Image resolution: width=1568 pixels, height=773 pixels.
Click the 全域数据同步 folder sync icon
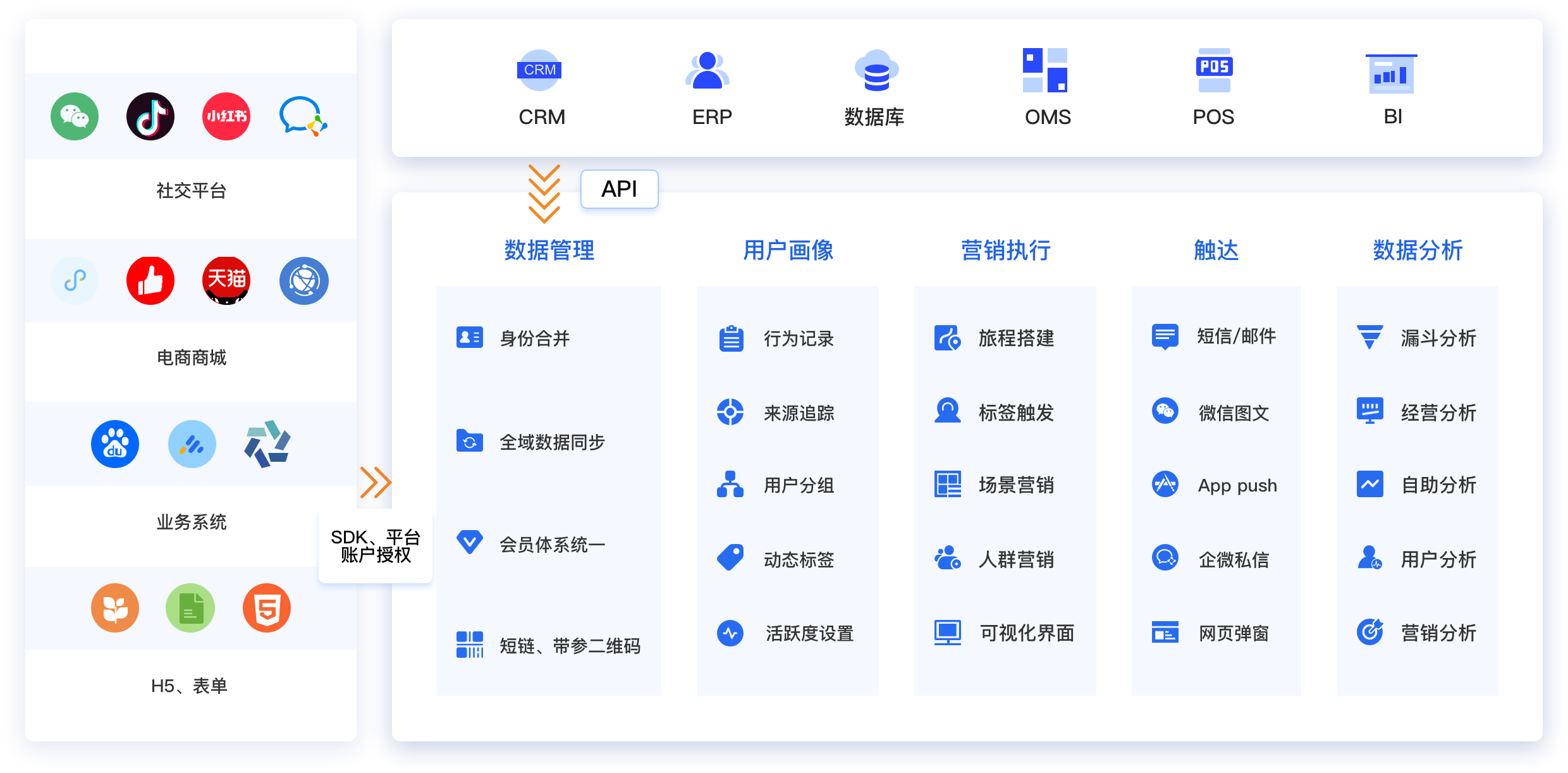pos(470,441)
